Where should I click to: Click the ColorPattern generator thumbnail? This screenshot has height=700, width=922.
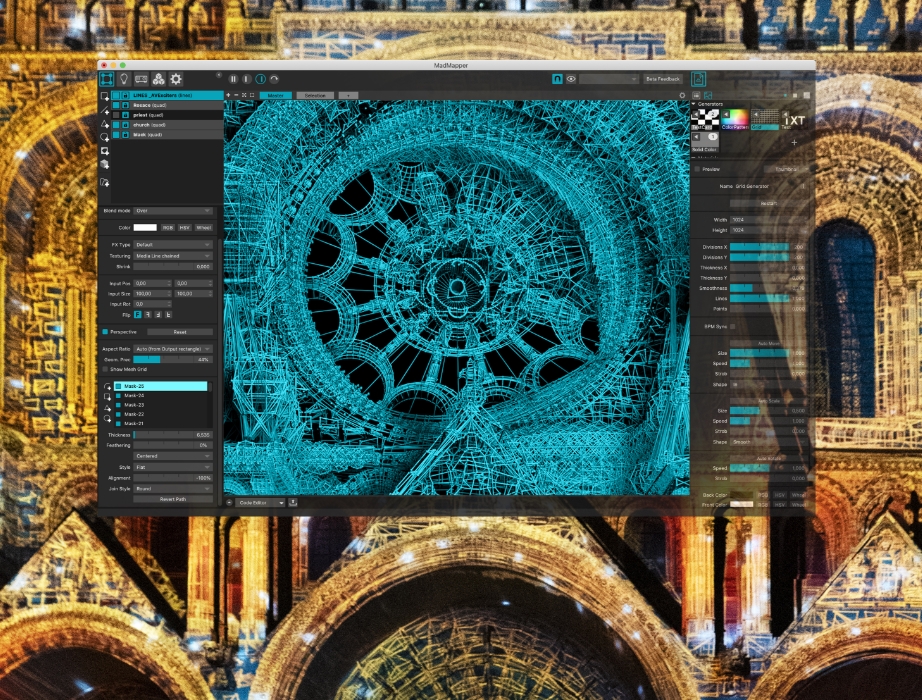(735, 118)
